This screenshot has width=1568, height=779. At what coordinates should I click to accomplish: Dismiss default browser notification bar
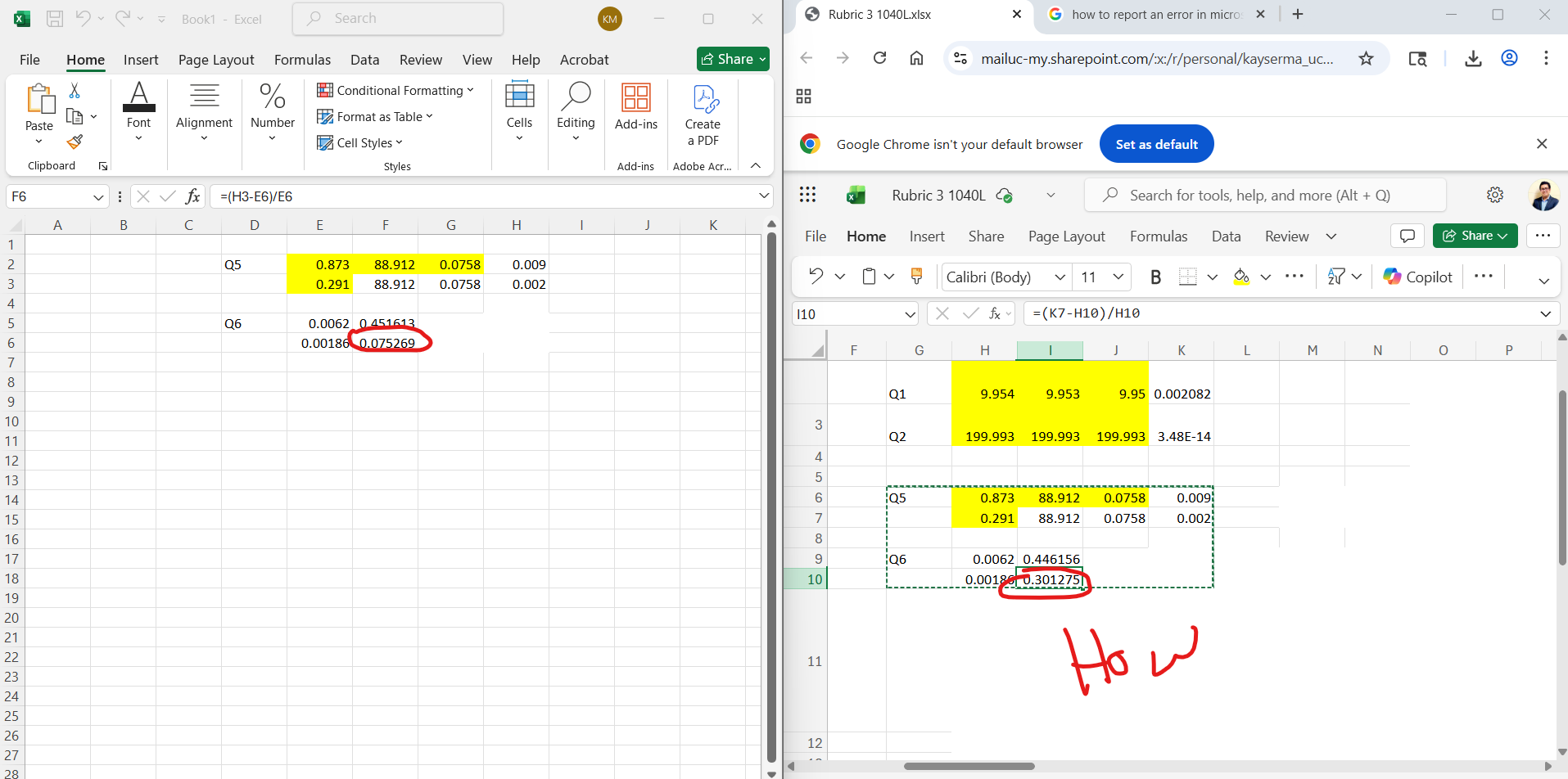[x=1542, y=144]
